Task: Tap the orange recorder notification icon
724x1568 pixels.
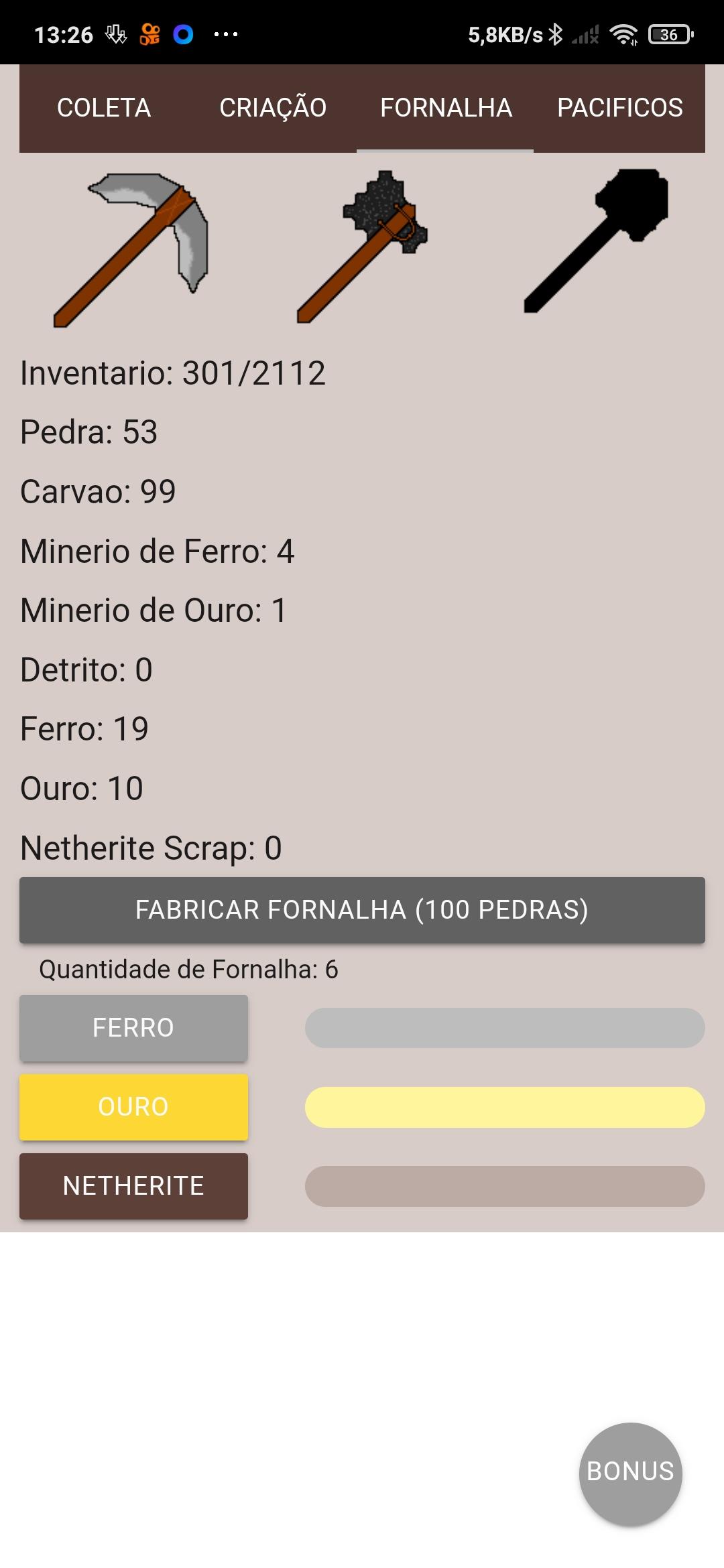Action: click(x=149, y=35)
